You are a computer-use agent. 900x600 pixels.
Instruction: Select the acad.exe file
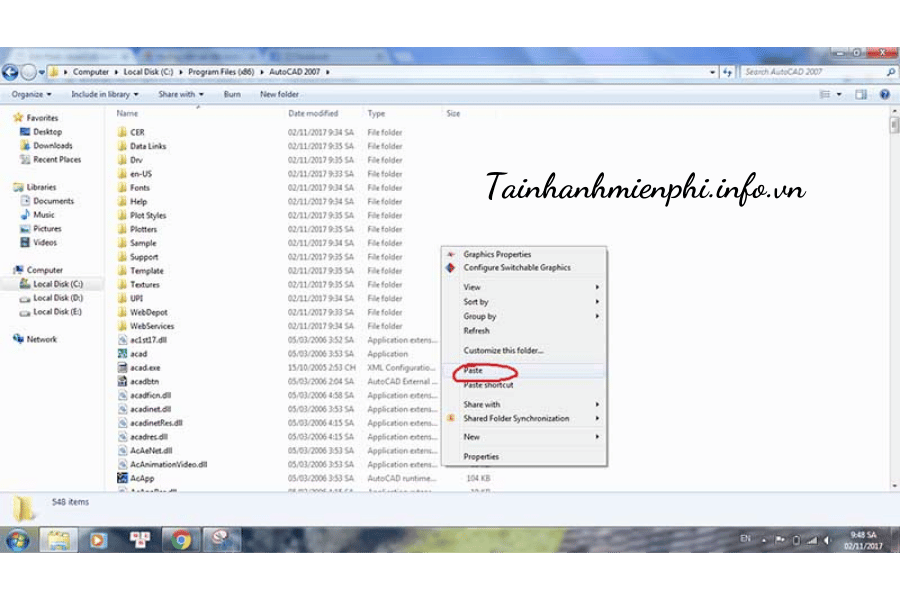pyautogui.click(x=145, y=368)
